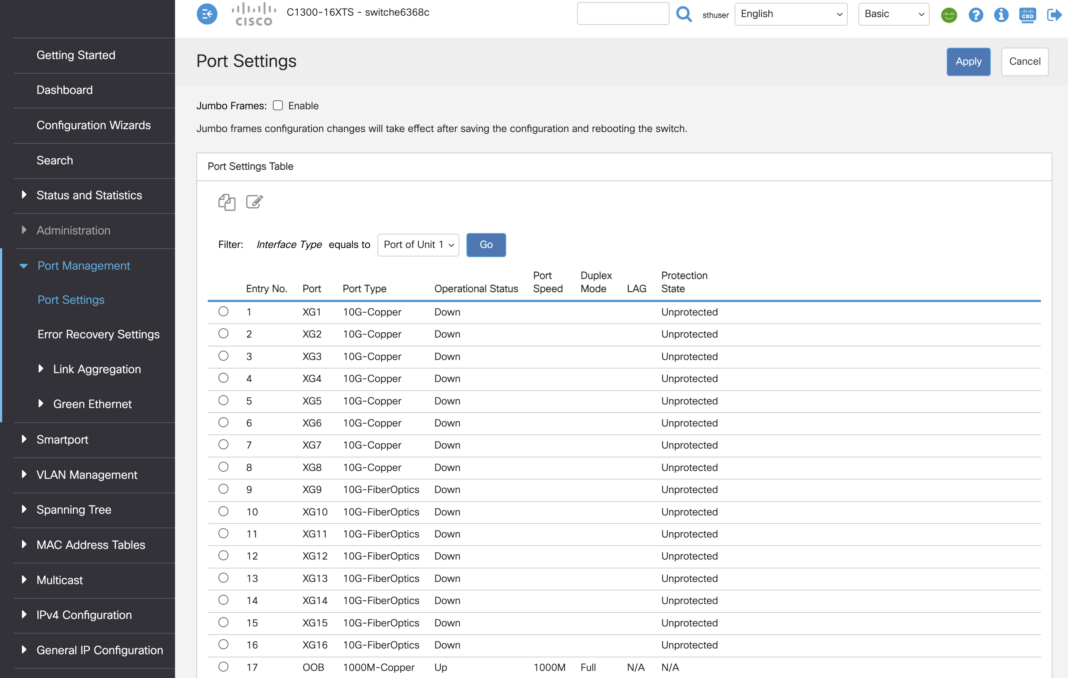Open Port Settings in sidebar

tap(71, 300)
